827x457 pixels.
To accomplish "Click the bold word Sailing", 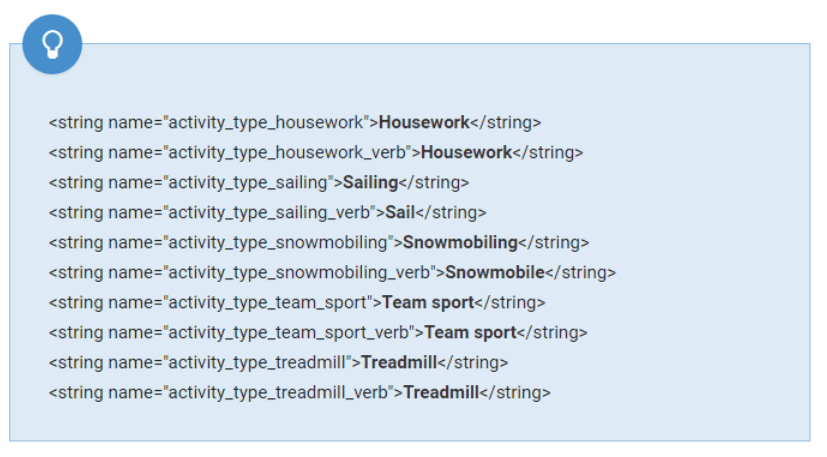I will coord(370,183).
